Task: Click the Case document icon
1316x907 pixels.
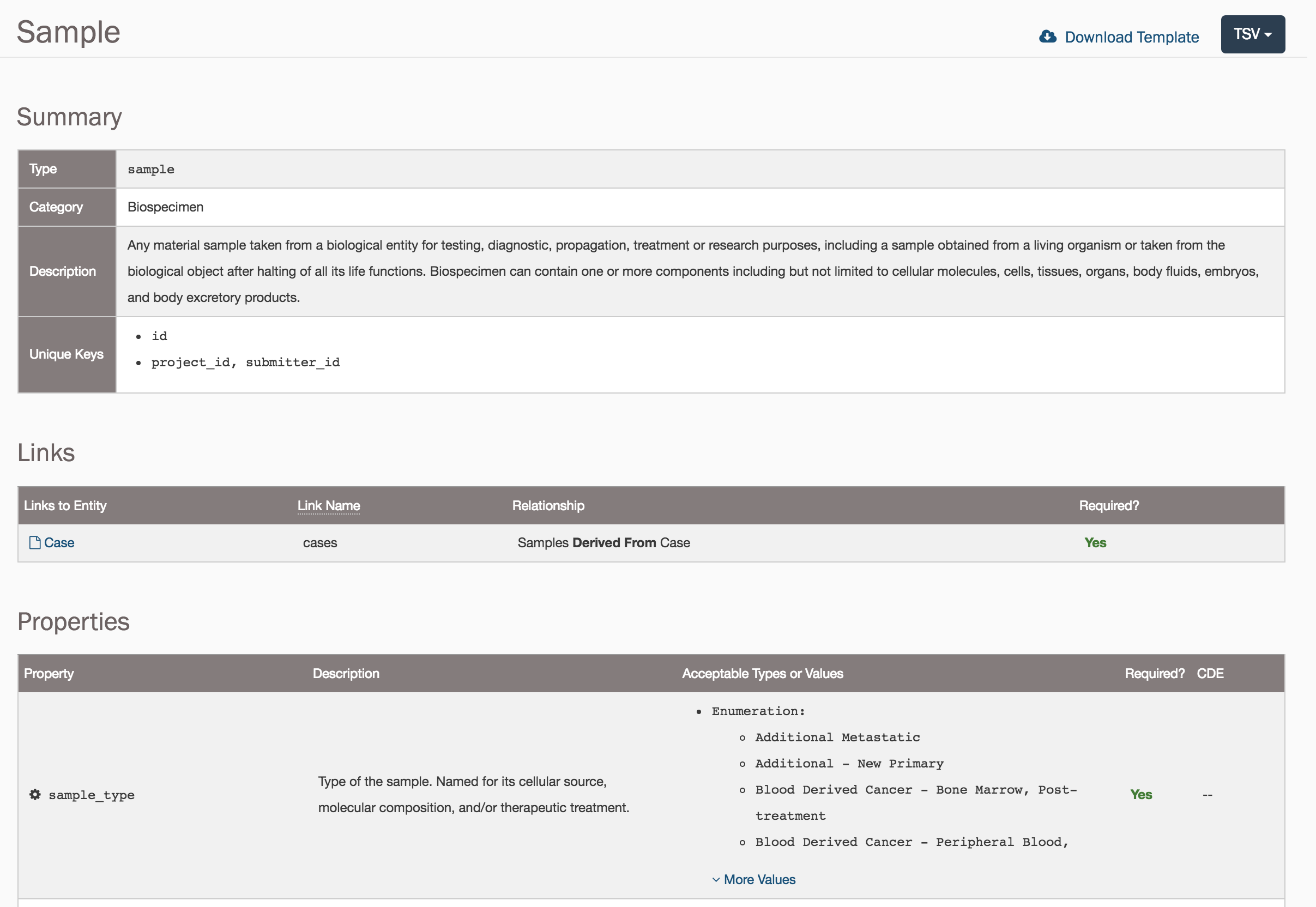Action: click(x=35, y=543)
